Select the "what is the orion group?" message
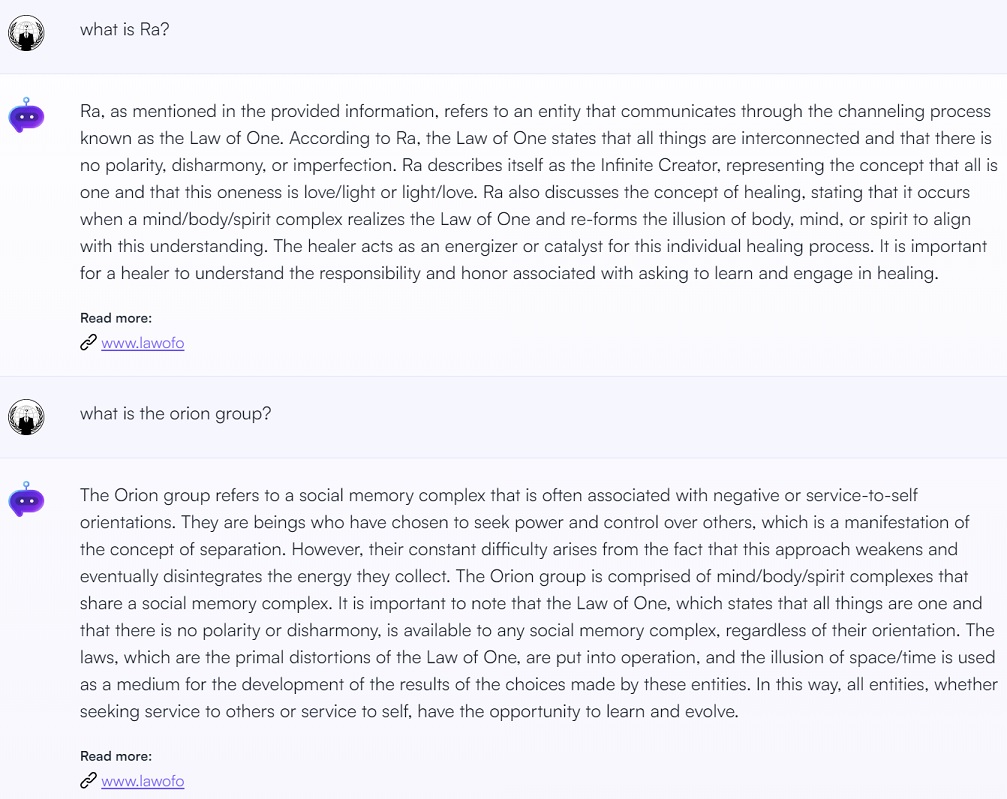1007x799 pixels. click(x=175, y=414)
